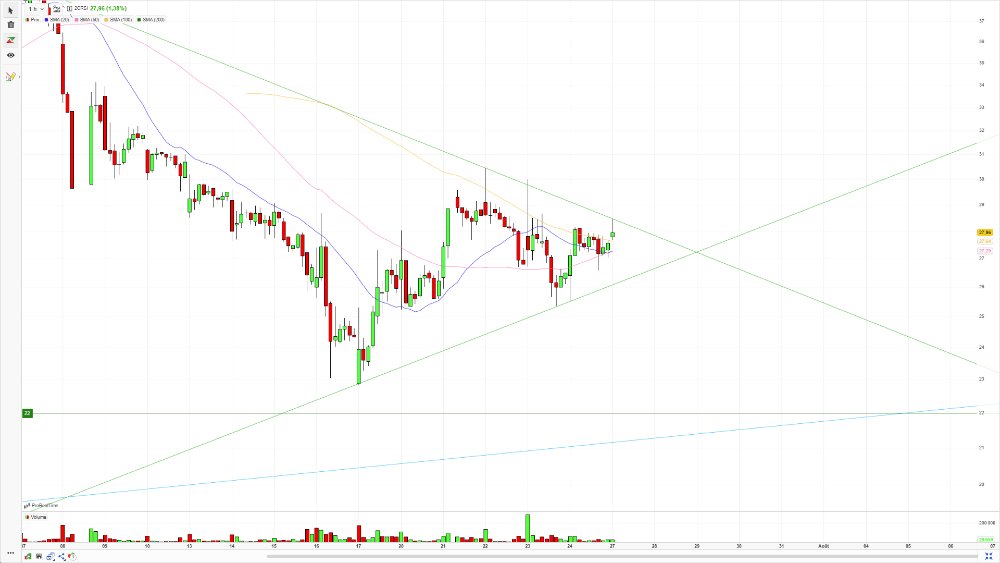Open the 1 h timeframe dropdown
The width and height of the screenshot is (1000, 563).
click(x=36, y=9)
